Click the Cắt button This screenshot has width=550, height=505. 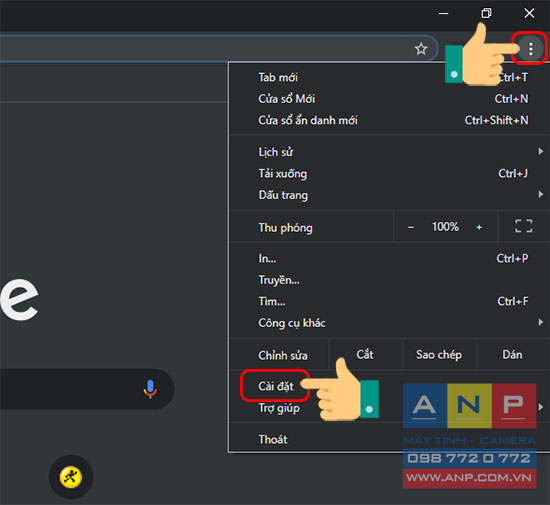(365, 355)
